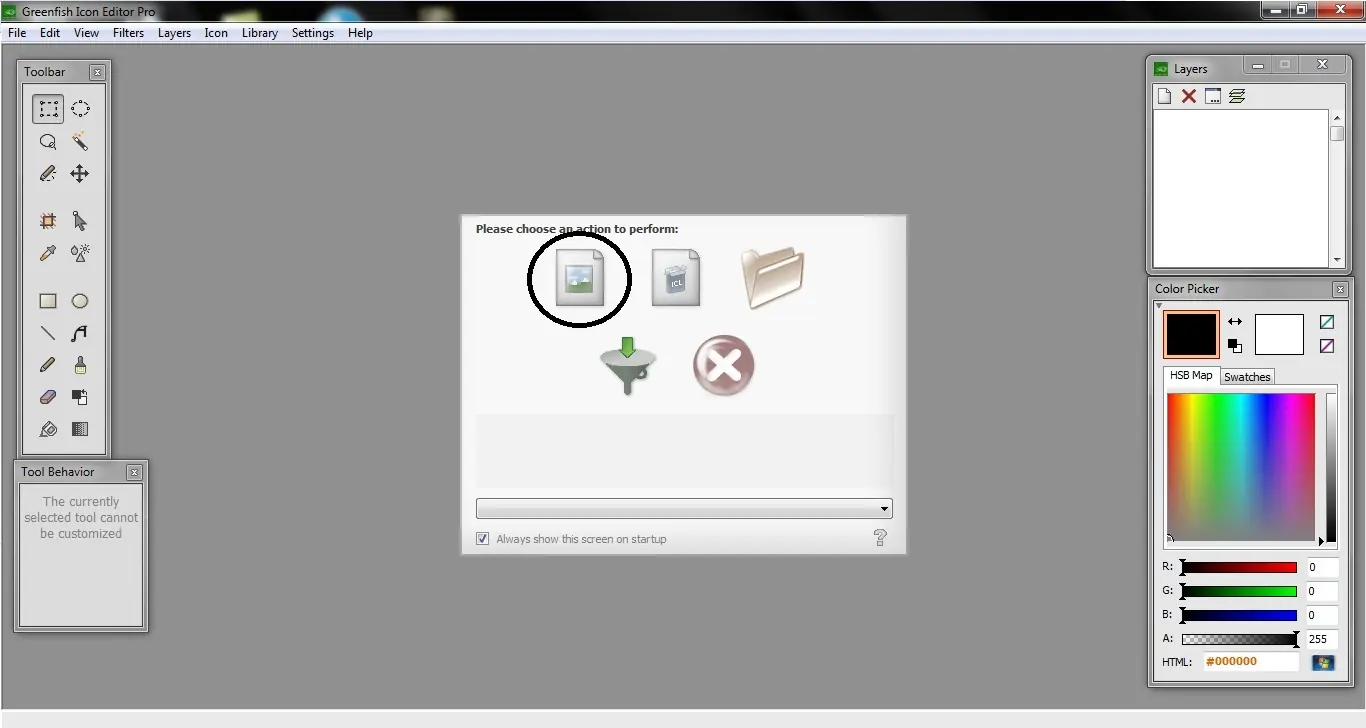The image size is (1366, 728).
Task: Open the Library menu
Action: coord(260,33)
